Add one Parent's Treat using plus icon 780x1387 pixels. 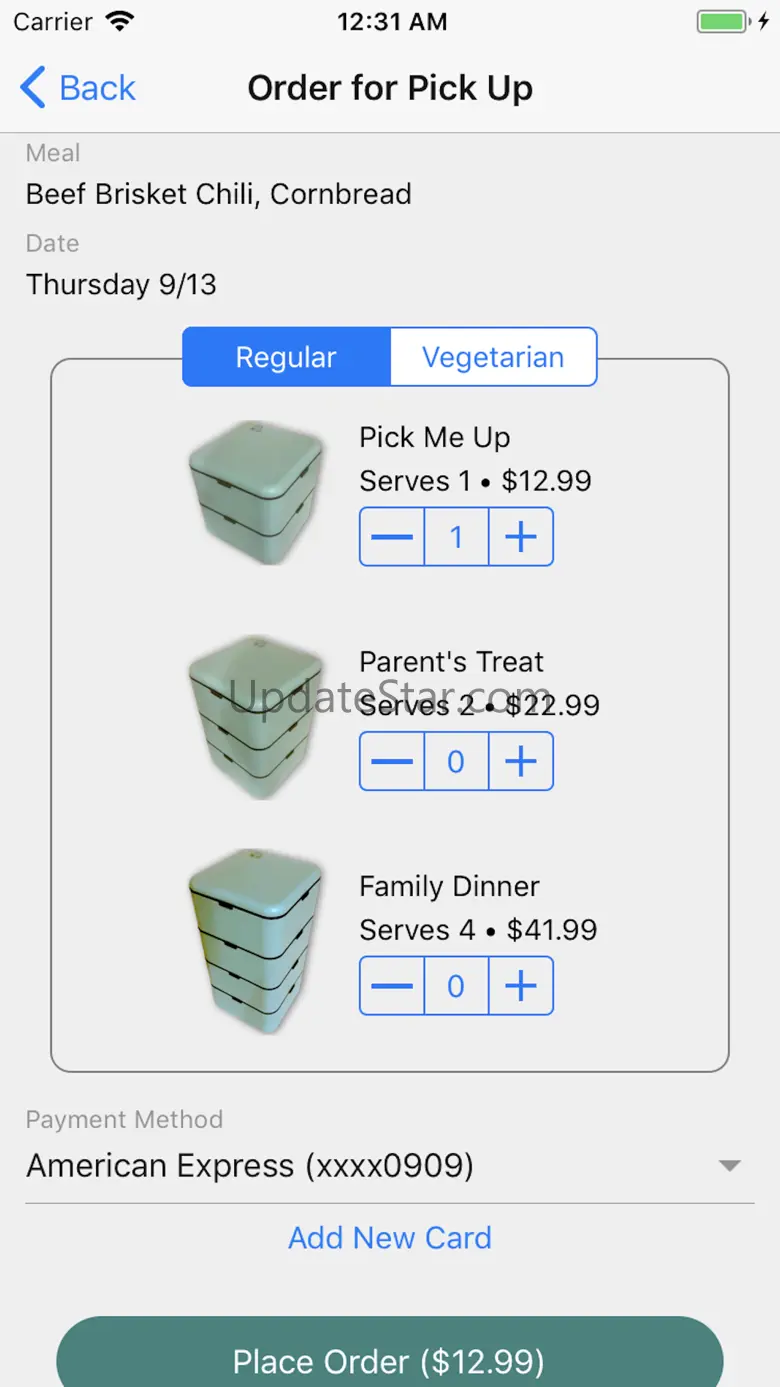tap(521, 761)
